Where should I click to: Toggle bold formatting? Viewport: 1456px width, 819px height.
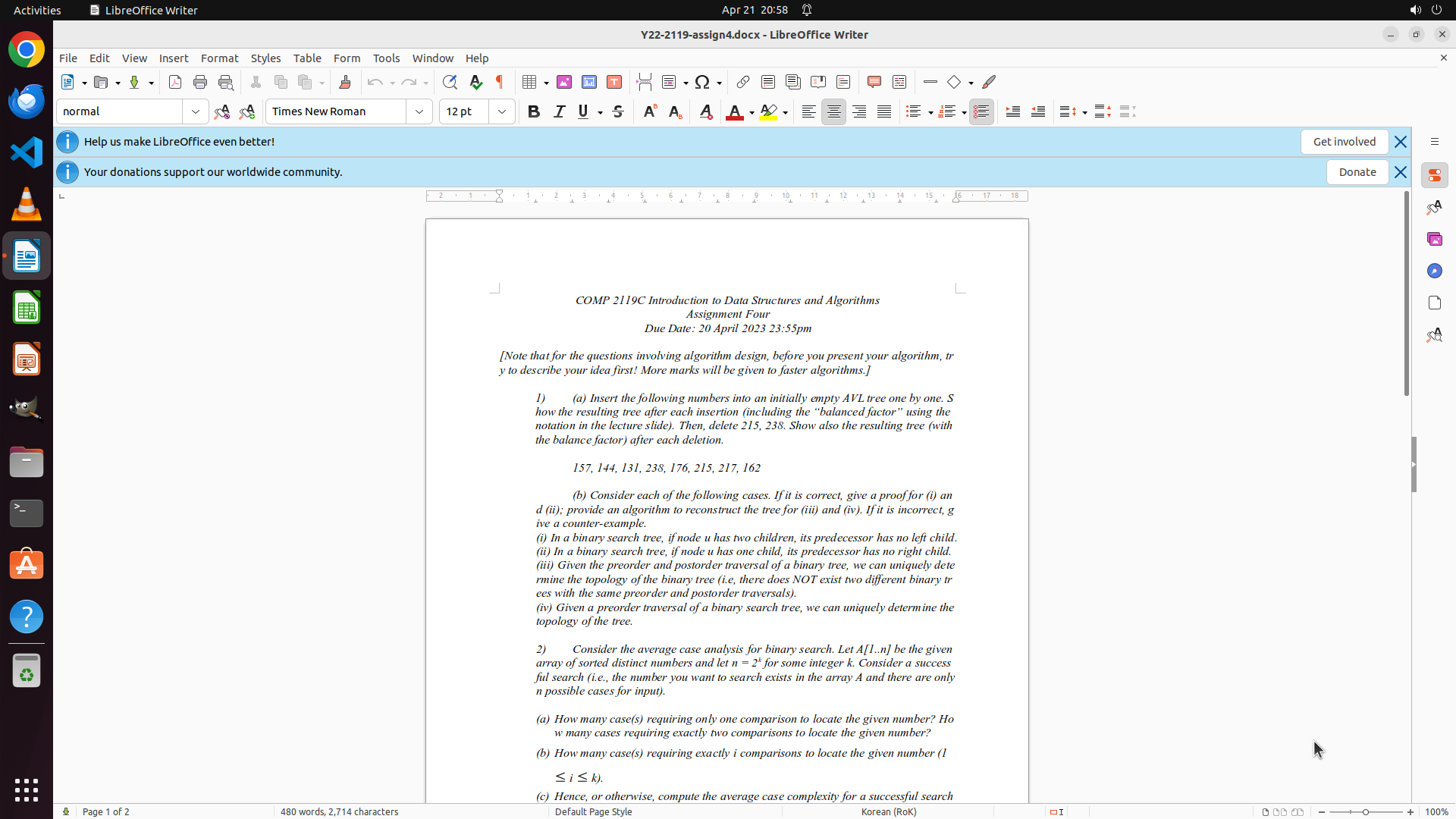click(x=534, y=112)
